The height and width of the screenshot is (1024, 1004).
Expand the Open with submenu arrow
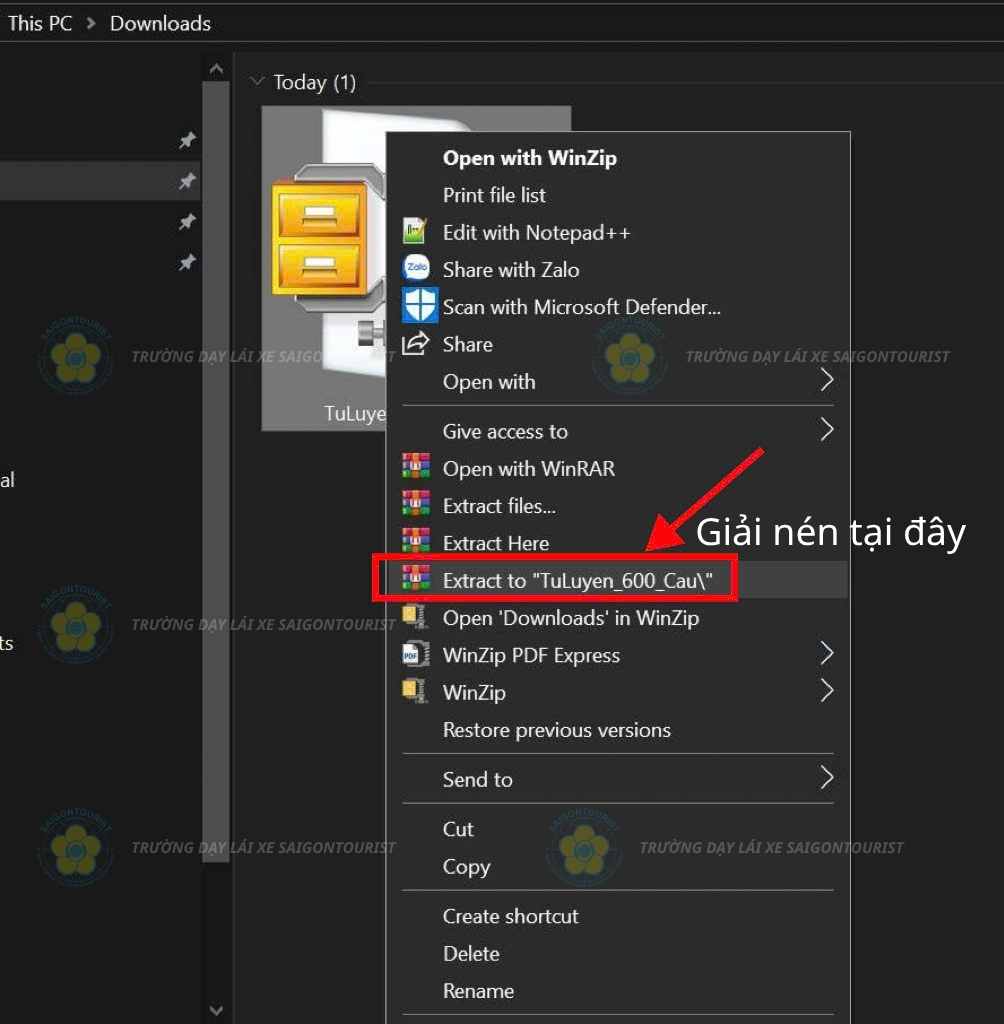pos(826,380)
